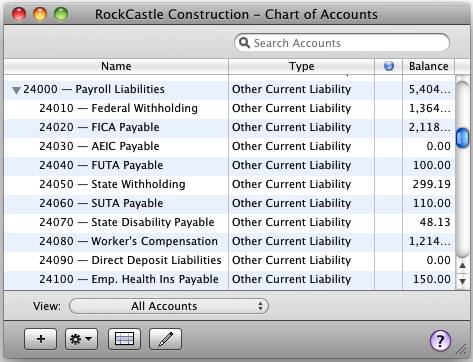Select the 24080 Worker's Compensation account
The width and height of the screenshot is (473, 362).
[x=230, y=241]
